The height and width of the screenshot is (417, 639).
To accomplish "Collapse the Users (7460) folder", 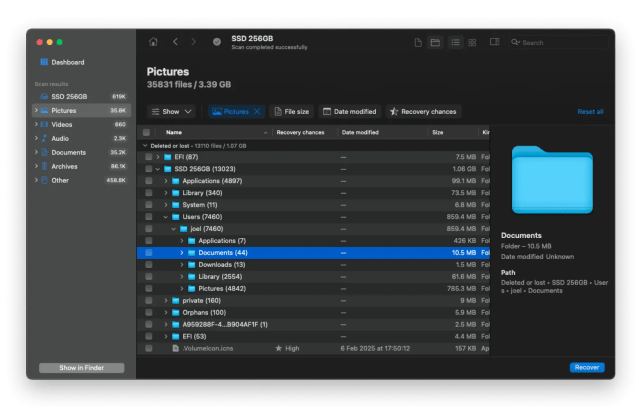I will pos(166,217).
